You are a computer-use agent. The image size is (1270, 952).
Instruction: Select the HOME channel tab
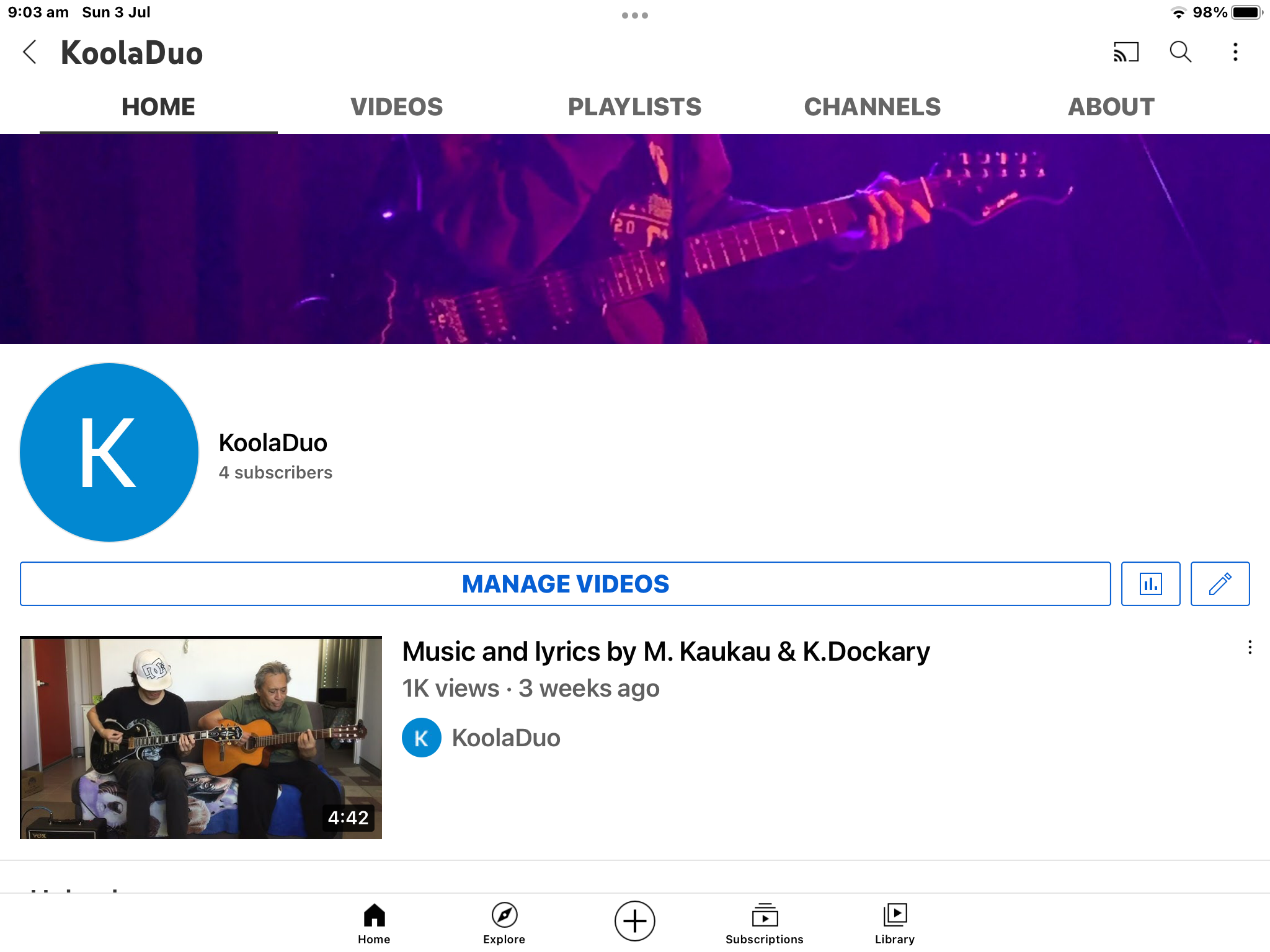click(x=158, y=107)
